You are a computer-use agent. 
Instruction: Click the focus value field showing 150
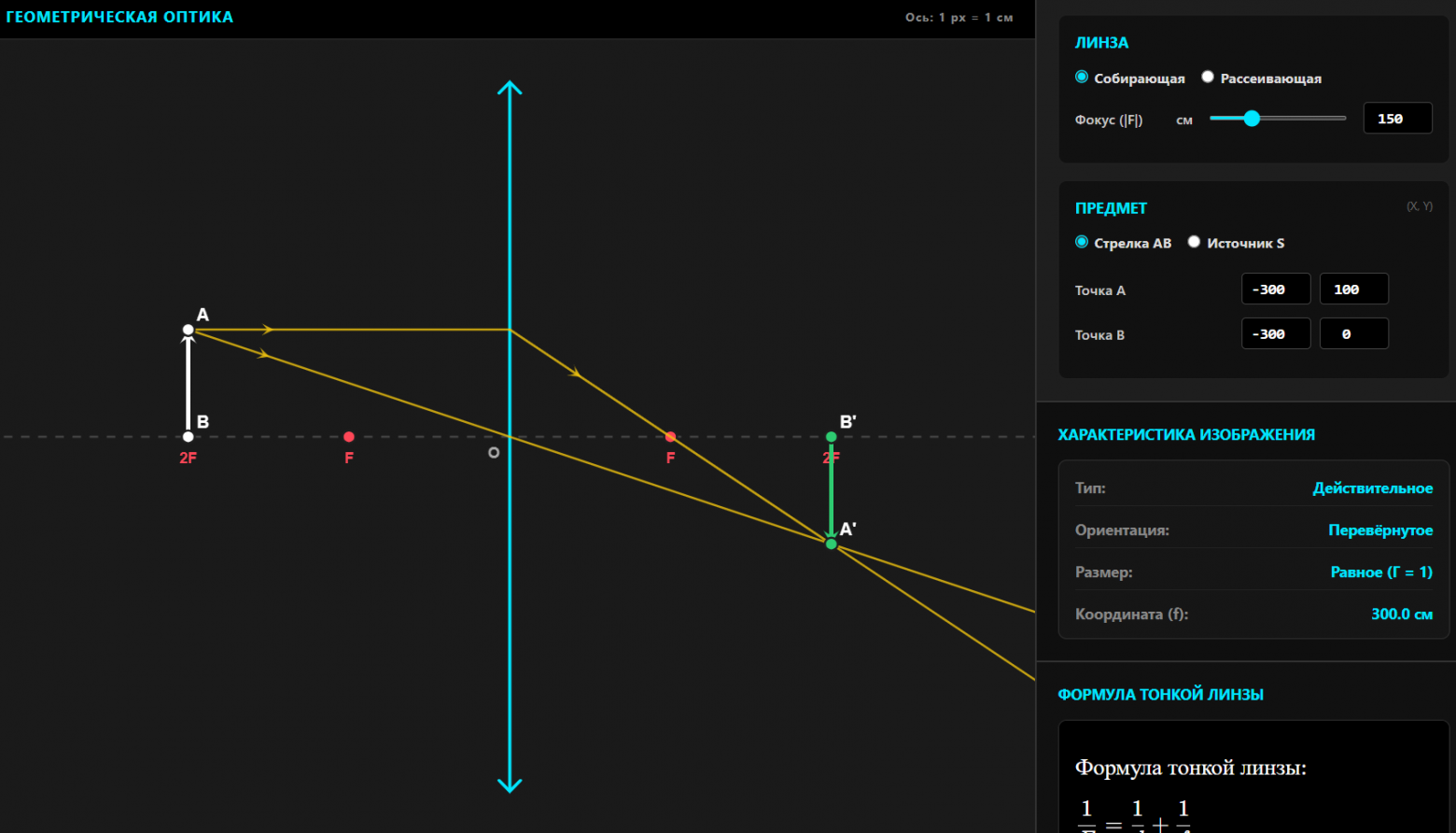point(1397,119)
